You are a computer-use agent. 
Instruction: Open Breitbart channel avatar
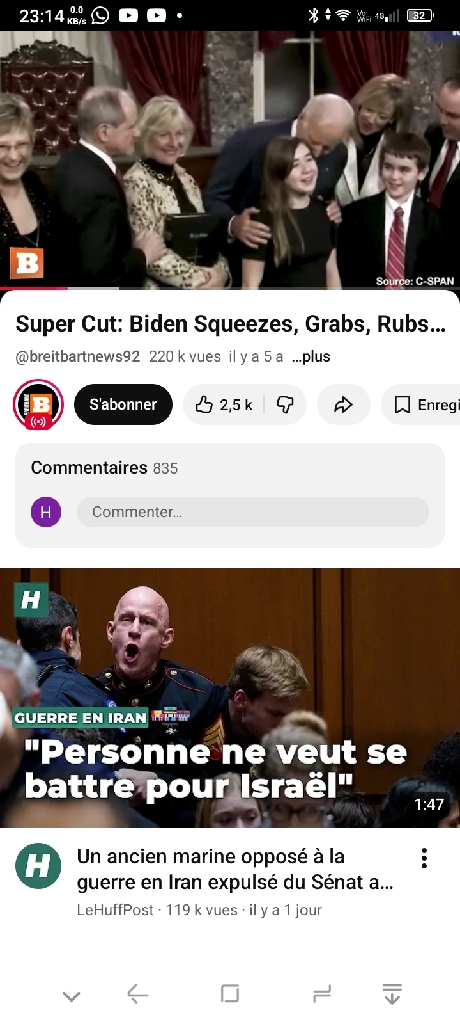coord(38,405)
